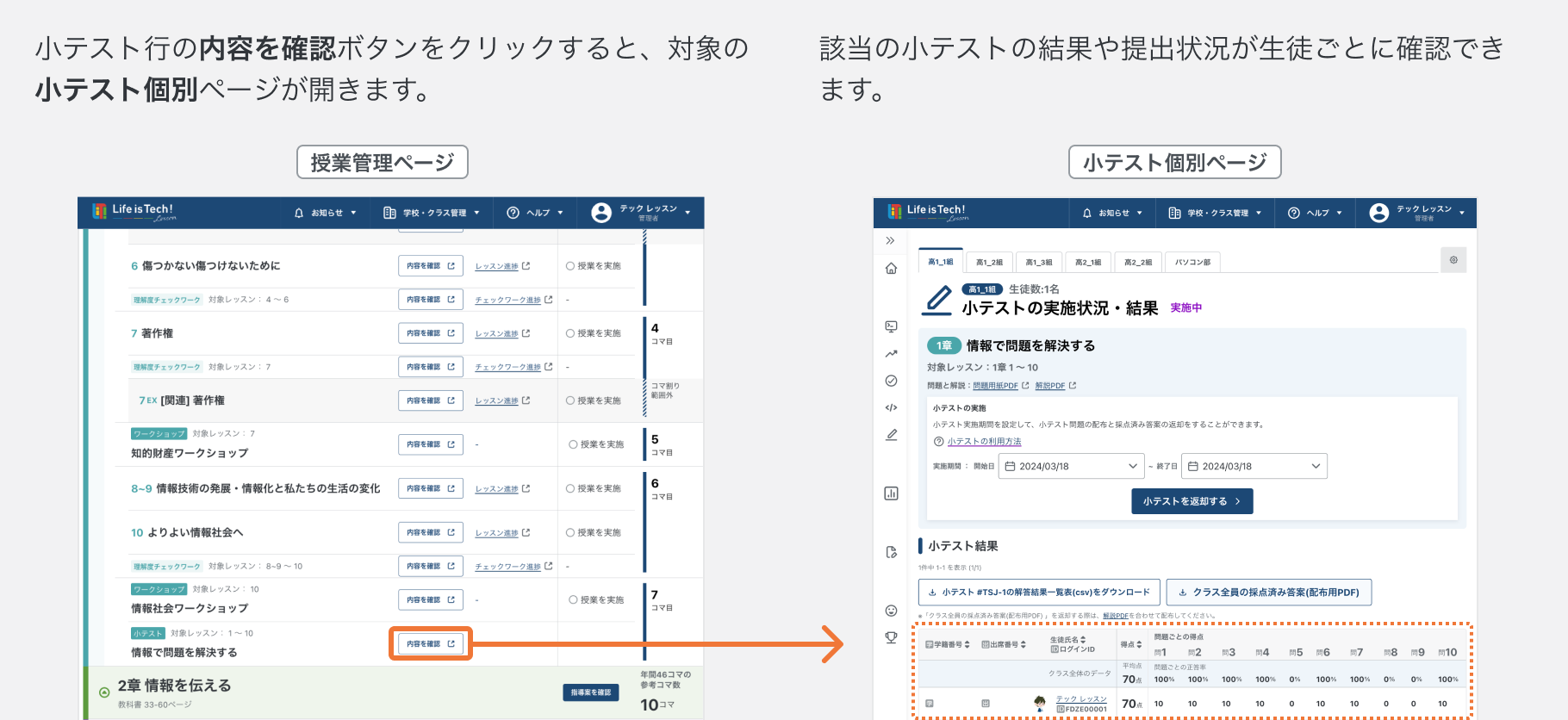This screenshot has width=1568, height=720.
Task: Open the code brackets sidebar icon
Action: pyautogui.click(x=891, y=407)
